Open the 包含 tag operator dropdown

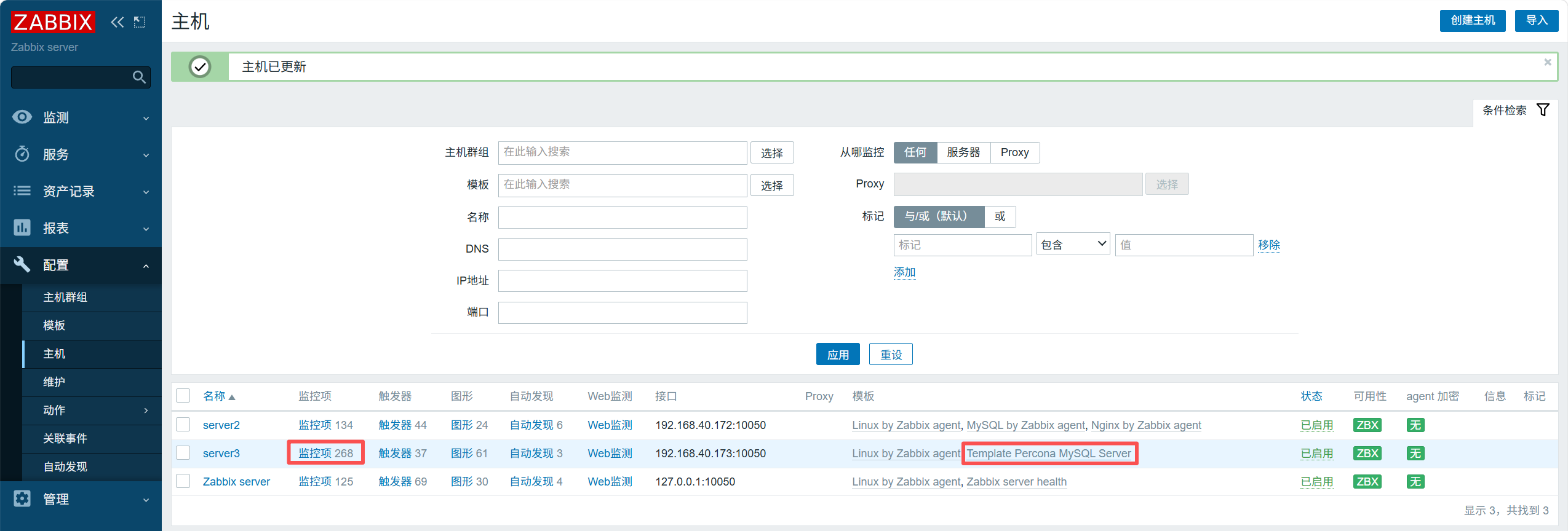click(1073, 245)
